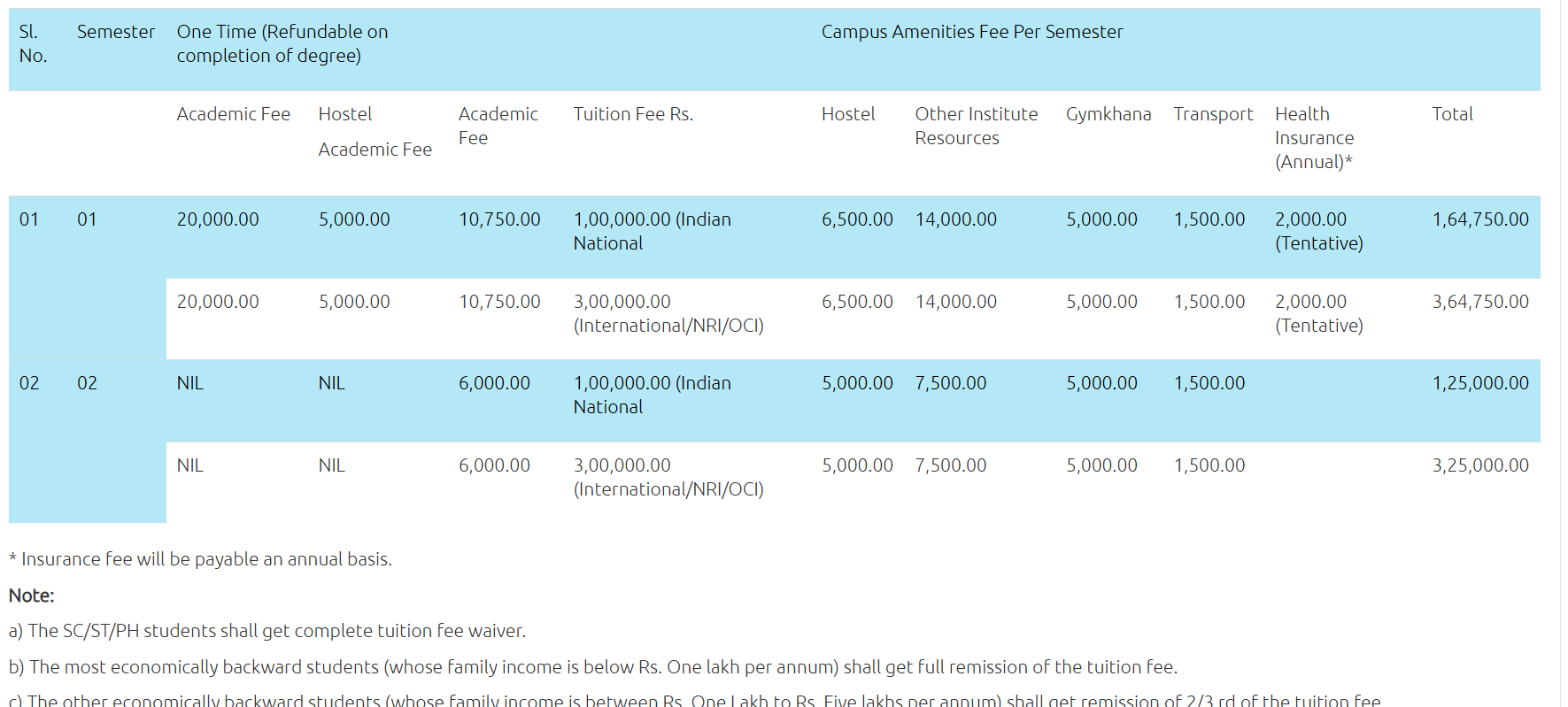Click the SC/ST/PH tuition fee waiver note

tap(267, 631)
